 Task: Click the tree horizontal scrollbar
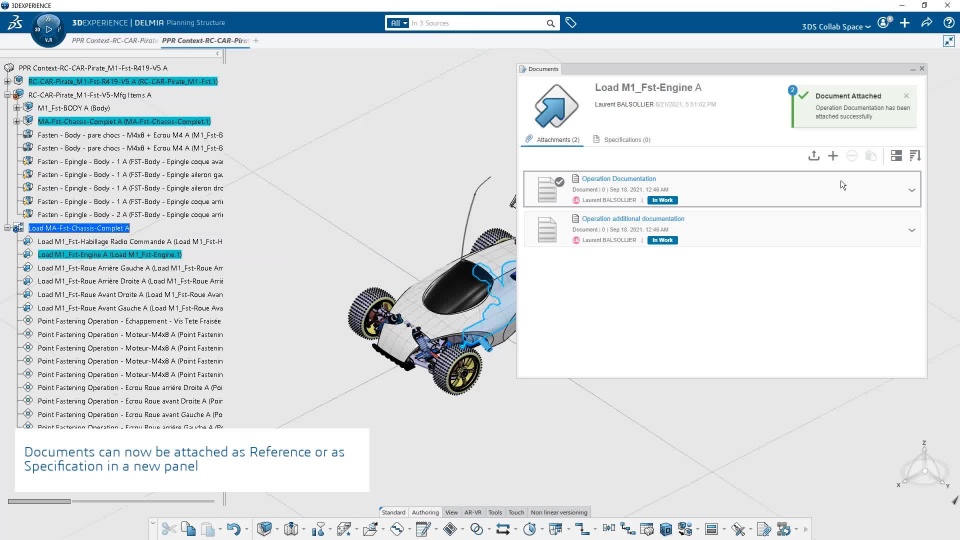(x=39, y=501)
